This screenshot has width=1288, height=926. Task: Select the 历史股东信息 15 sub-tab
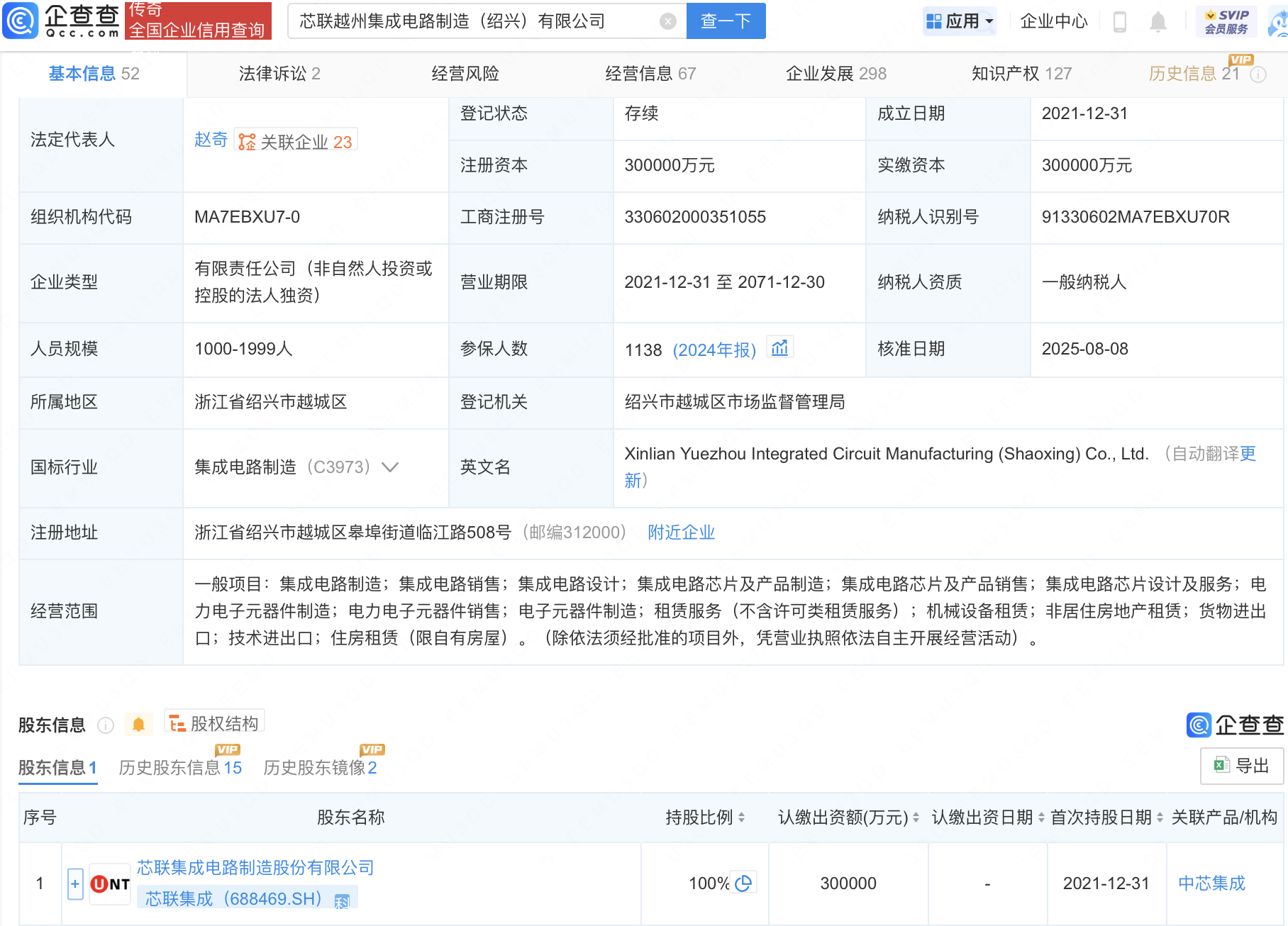pos(180,767)
